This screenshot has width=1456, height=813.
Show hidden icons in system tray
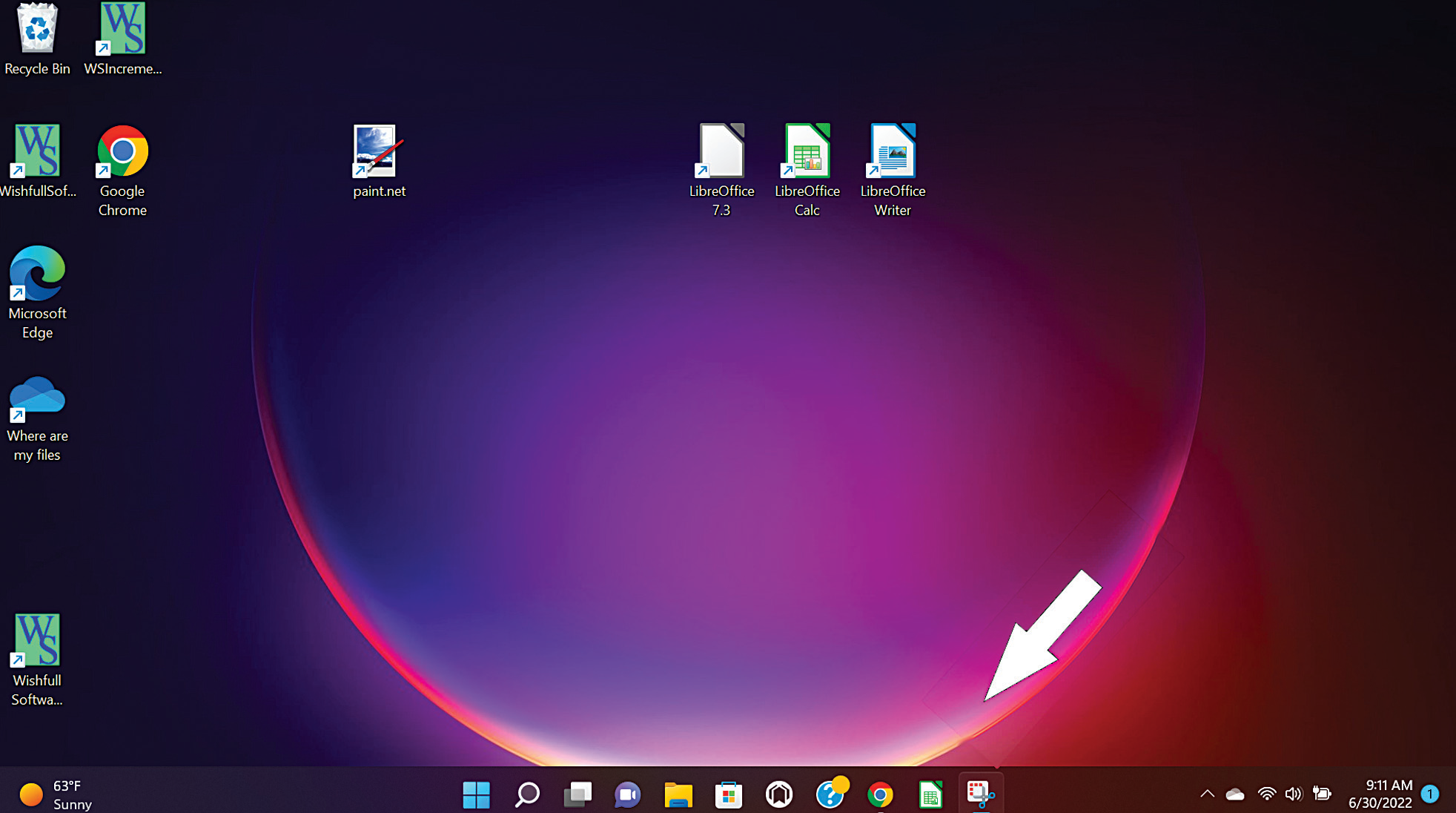1207,794
